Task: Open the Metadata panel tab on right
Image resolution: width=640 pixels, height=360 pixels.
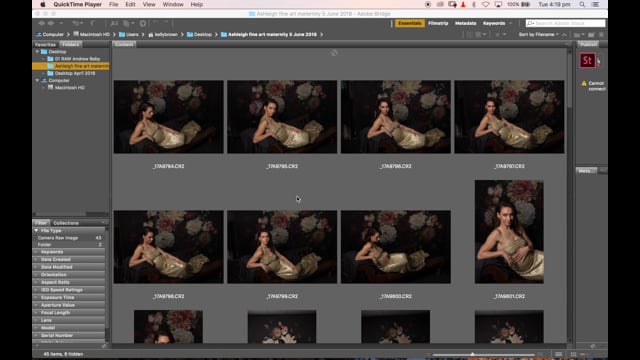Action: [x=585, y=171]
